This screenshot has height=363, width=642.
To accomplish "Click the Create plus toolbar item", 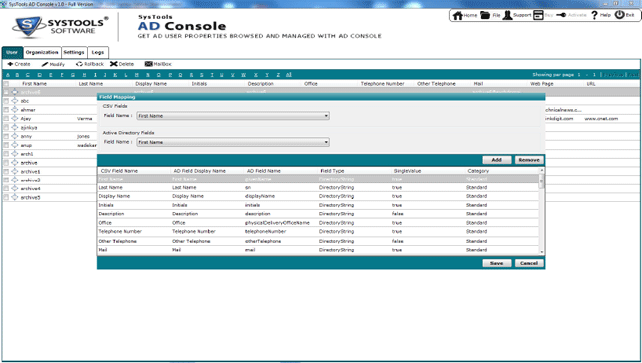I will tap(19, 64).
